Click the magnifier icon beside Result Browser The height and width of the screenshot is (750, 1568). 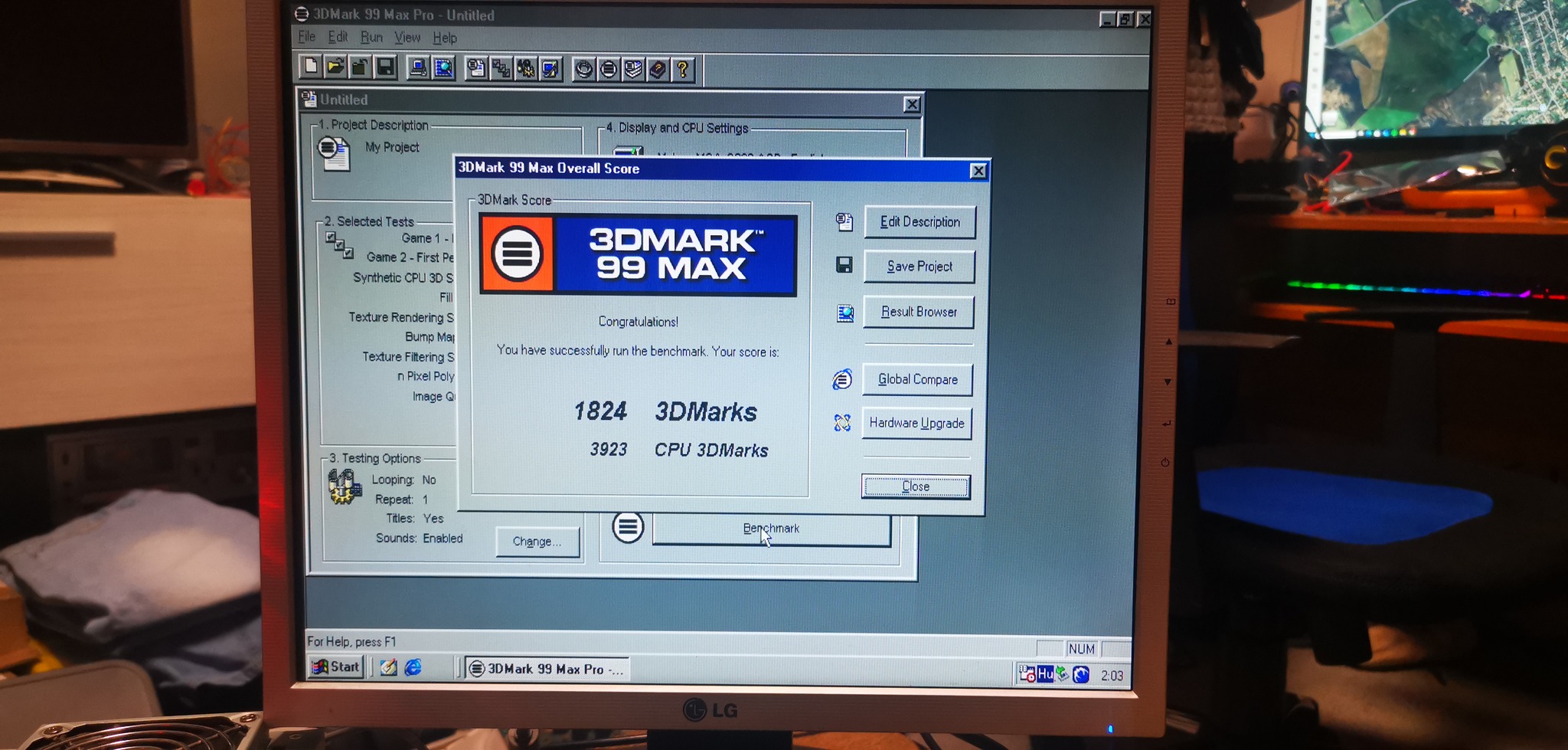pos(844,313)
